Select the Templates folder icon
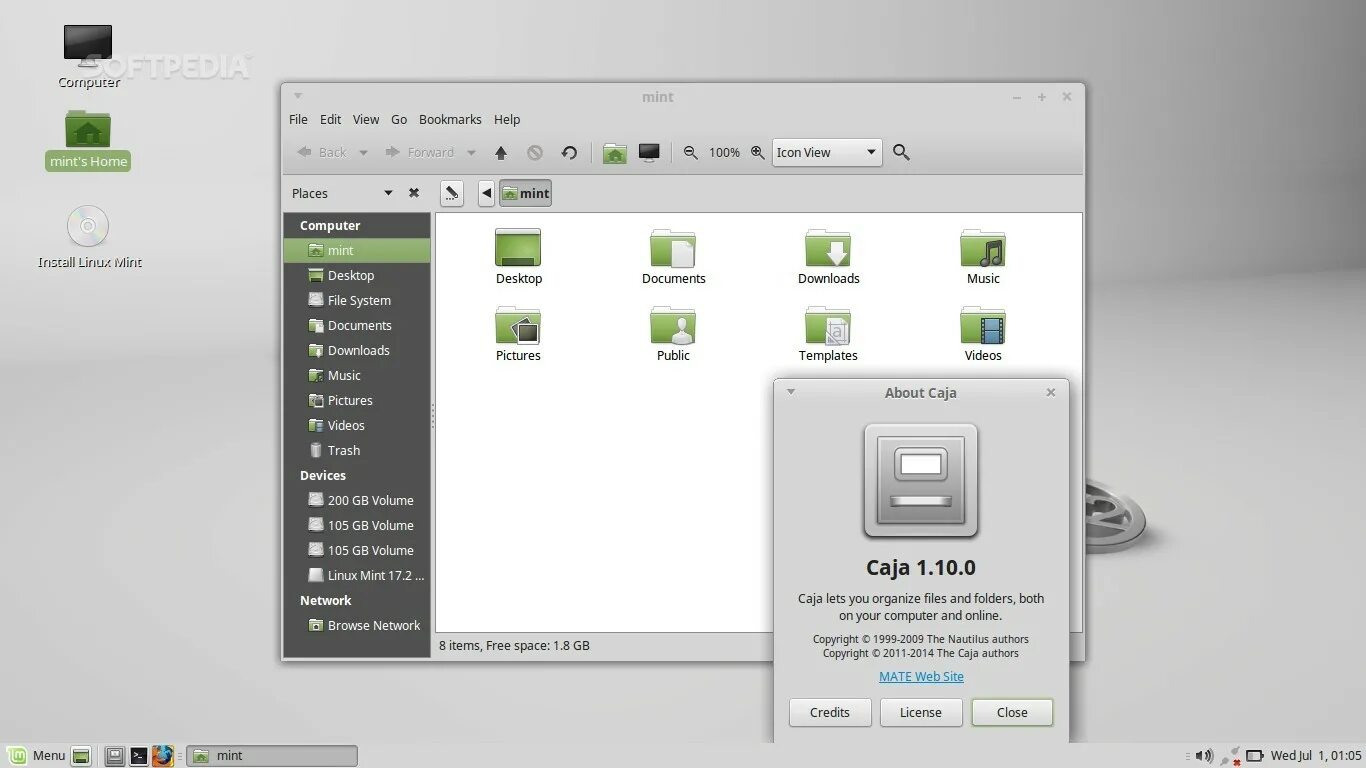This screenshot has width=1366, height=768. (828, 324)
